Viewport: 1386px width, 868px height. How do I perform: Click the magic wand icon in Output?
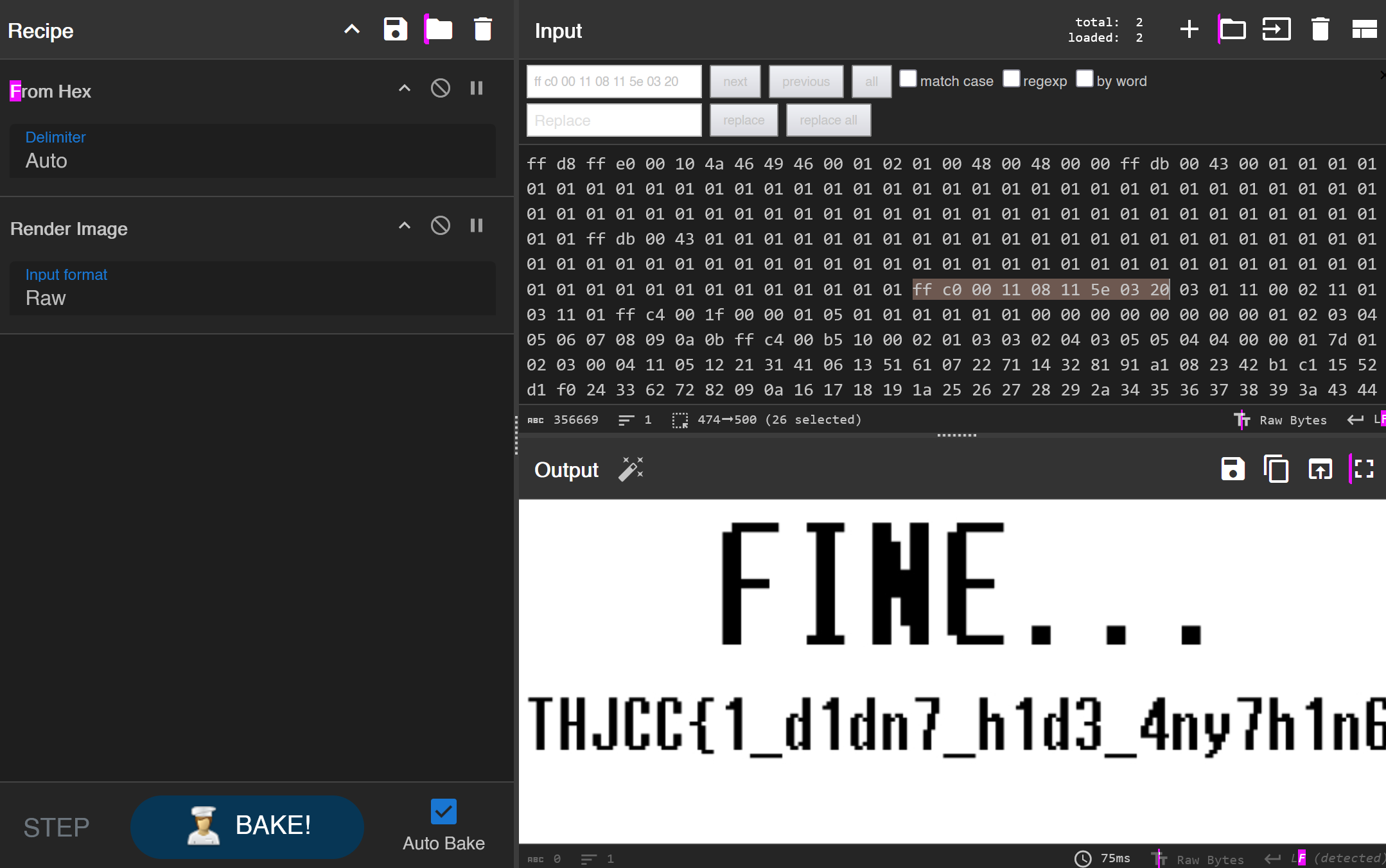coord(631,469)
